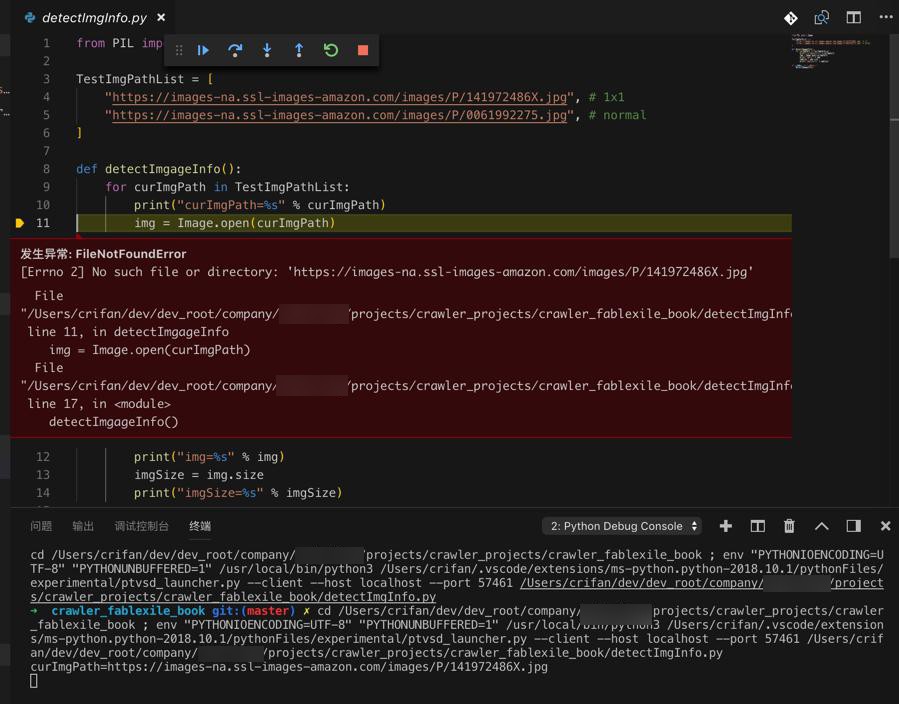Screen dimensions: 899x704
Task: Open the 0061992275.jpg URL on line 5
Action: 339,115
